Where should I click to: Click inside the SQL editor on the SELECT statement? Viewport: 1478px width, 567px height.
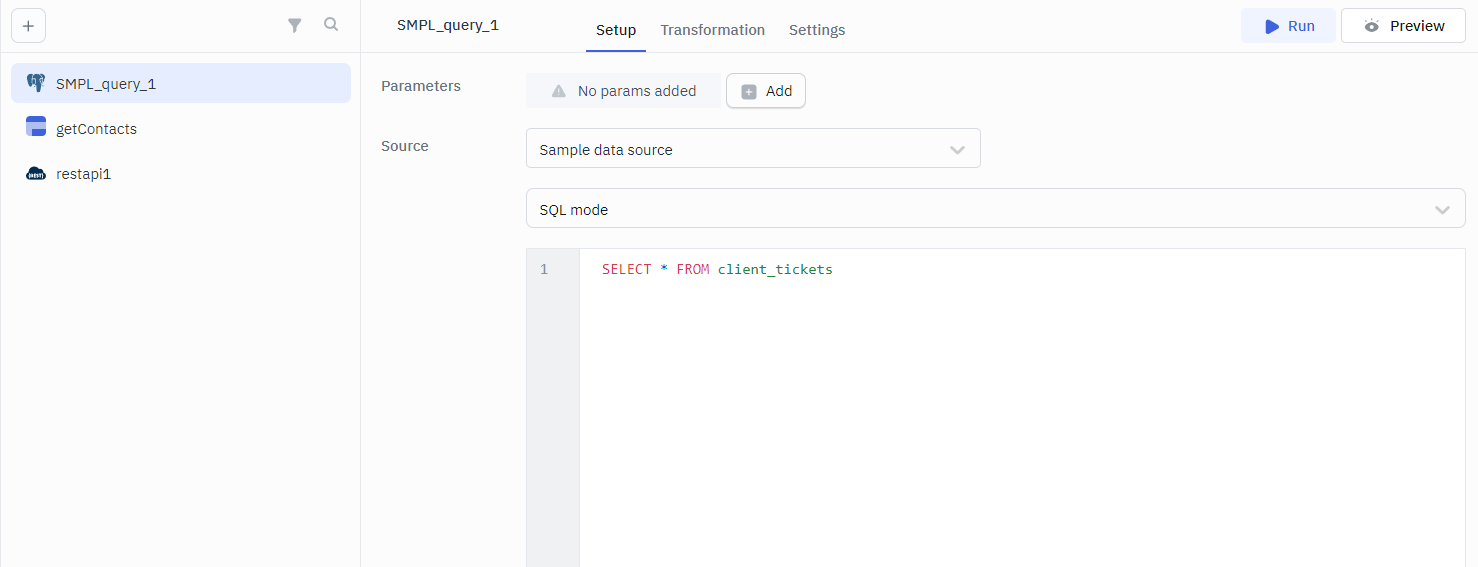pos(716,270)
